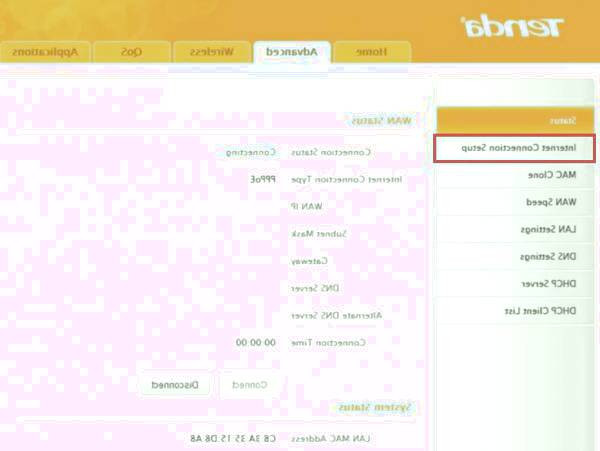This screenshot has width=600, height=451.
Task: Select Status in the sidebar
Action: pos(515,120)
